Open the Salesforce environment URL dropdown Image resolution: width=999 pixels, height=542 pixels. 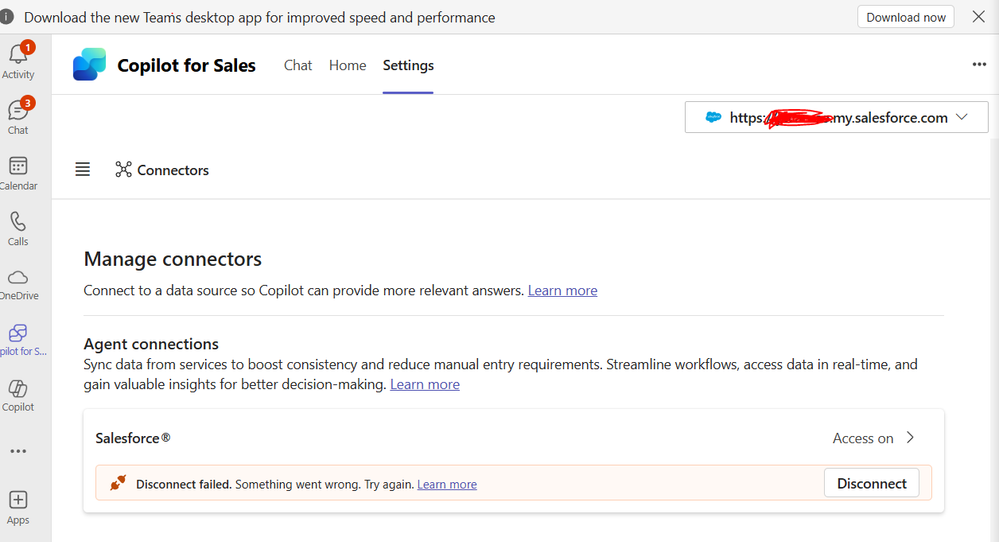pos(836,117)
